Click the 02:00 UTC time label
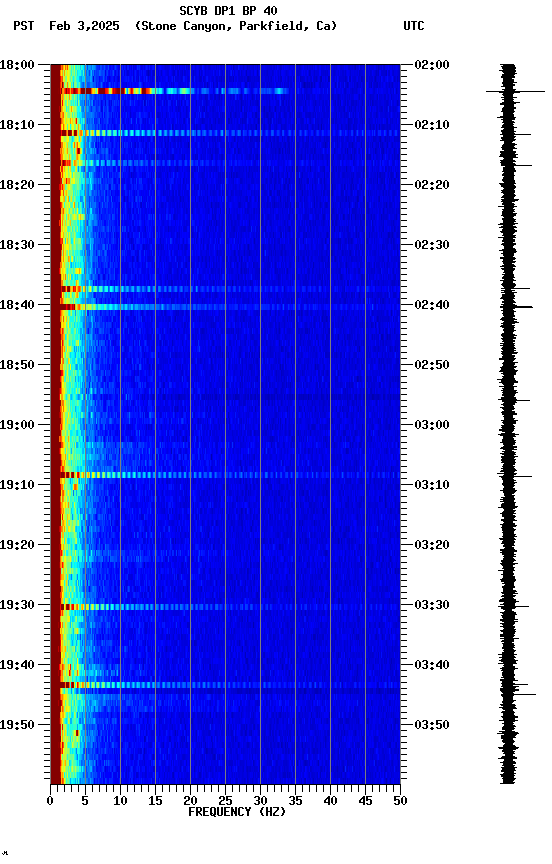The image size is (552, 864). click(x=432, y=65)
